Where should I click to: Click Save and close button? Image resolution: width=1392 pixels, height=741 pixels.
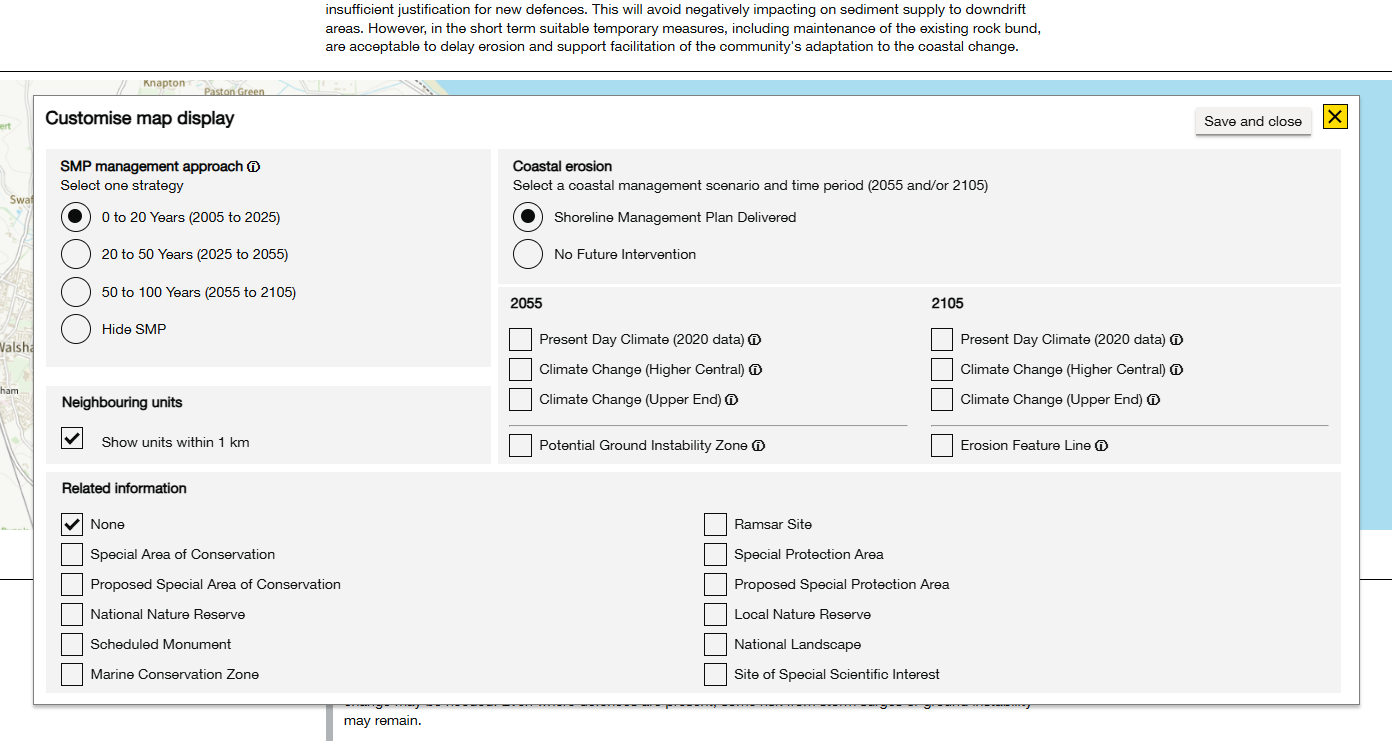[x=1253, y=121]
